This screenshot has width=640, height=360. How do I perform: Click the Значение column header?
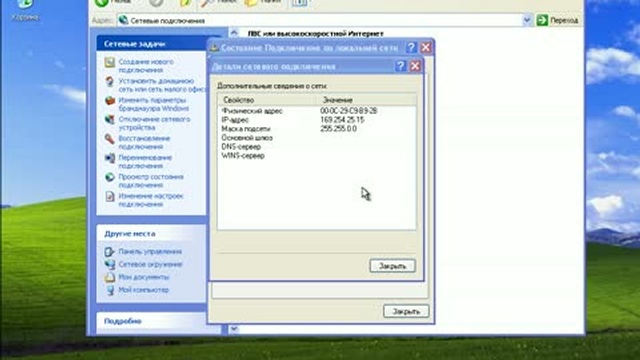pyautogui.click(x=366, y=100)
